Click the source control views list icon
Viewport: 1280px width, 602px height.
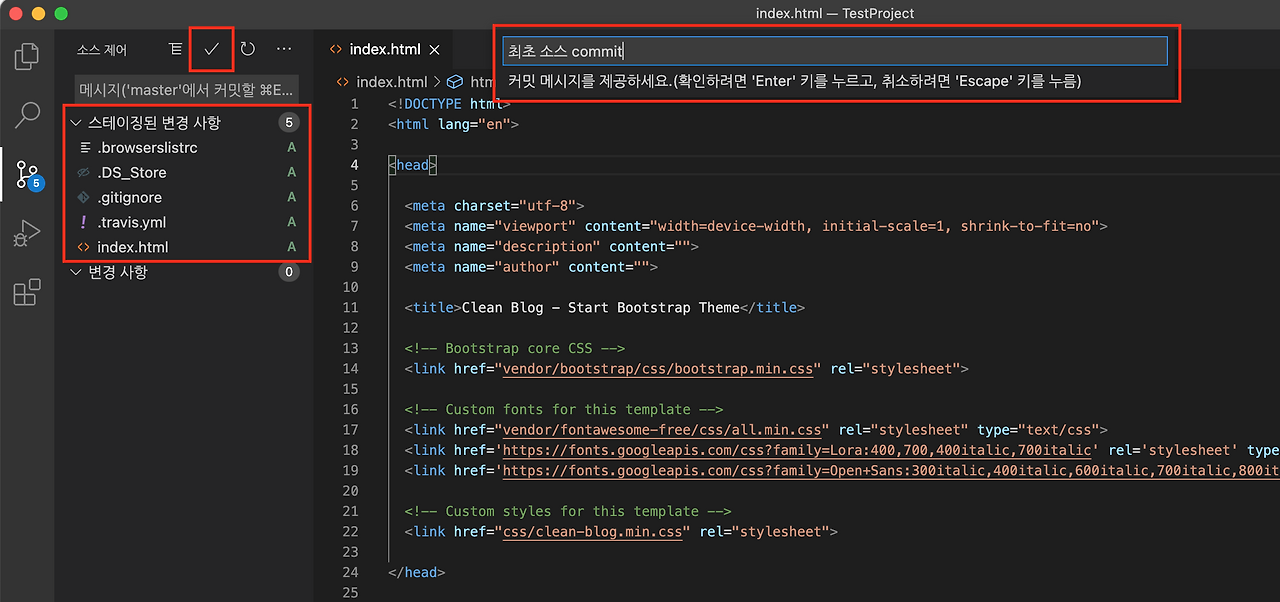click(175, 48)
